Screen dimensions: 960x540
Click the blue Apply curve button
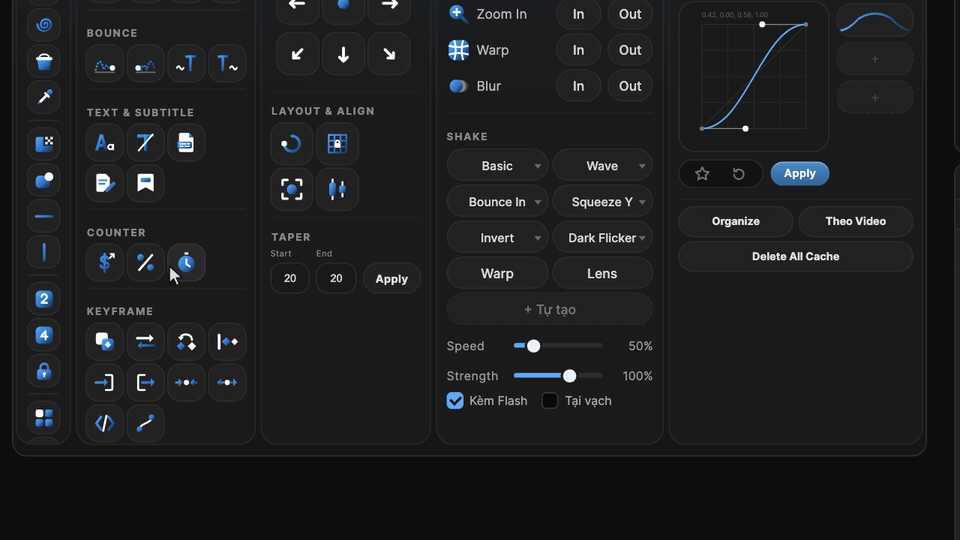click(x=800, y=173)
